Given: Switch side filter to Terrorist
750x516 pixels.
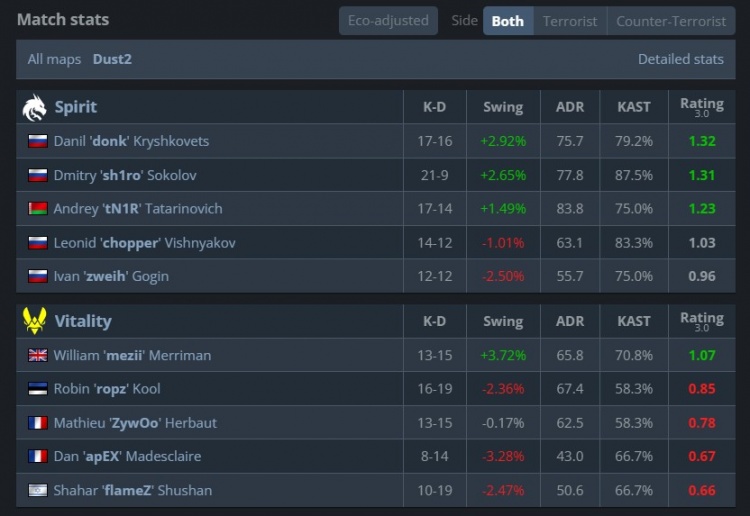Looking at the screenshot, I should [570, 20].
